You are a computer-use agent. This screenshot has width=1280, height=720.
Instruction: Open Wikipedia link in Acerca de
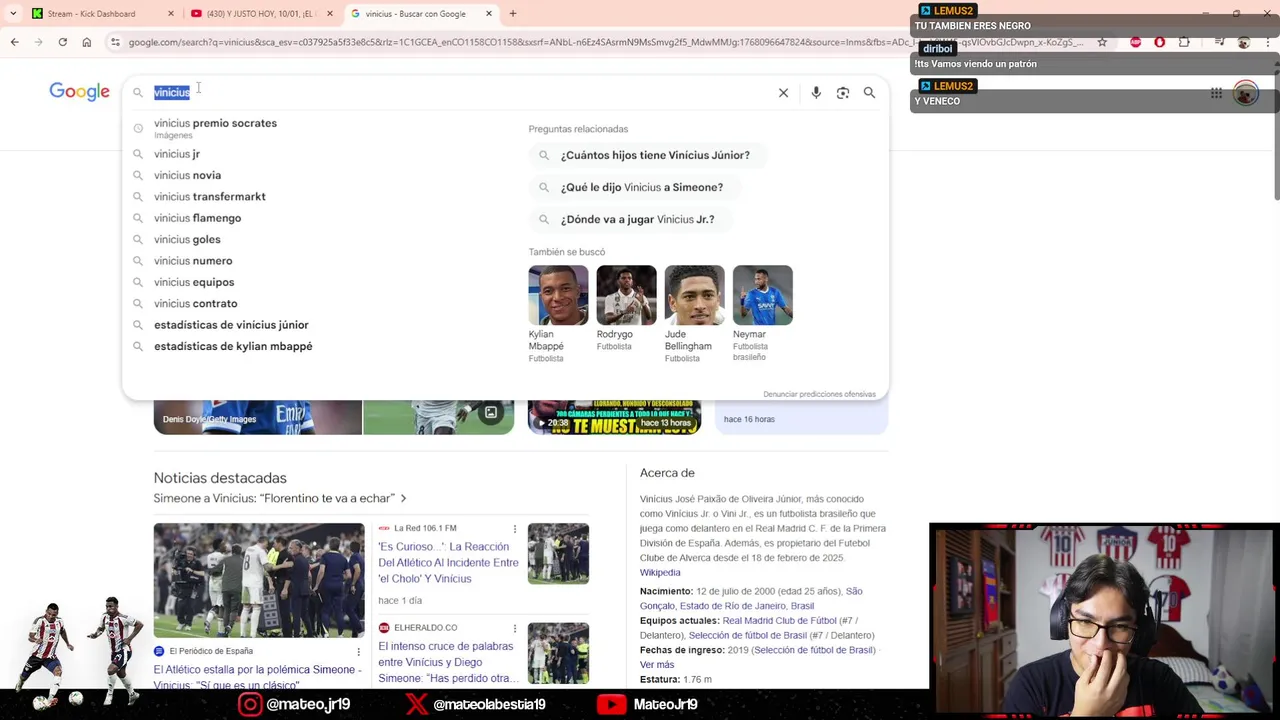click(660, 572)
